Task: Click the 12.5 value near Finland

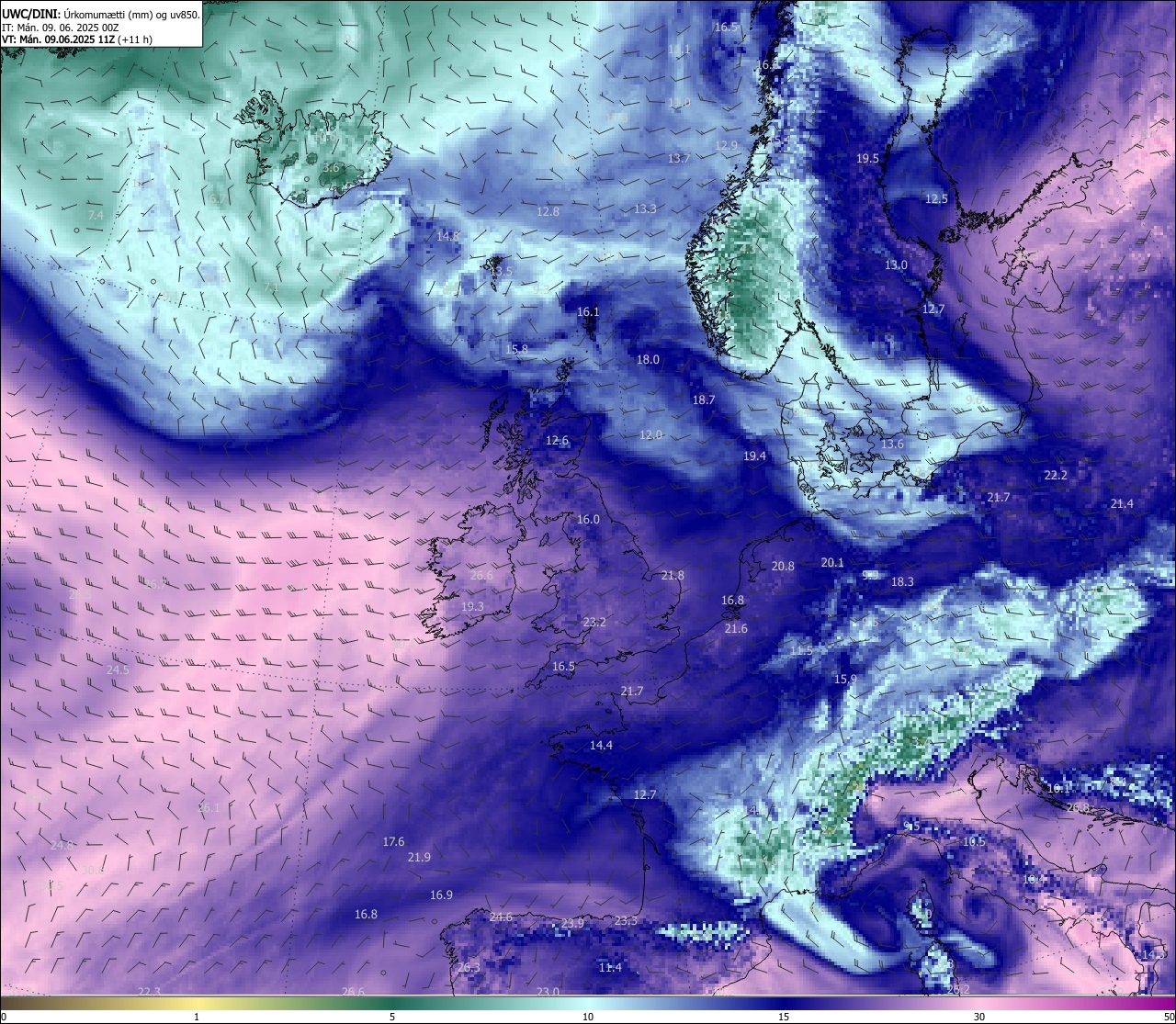Action: coord(936,199)
